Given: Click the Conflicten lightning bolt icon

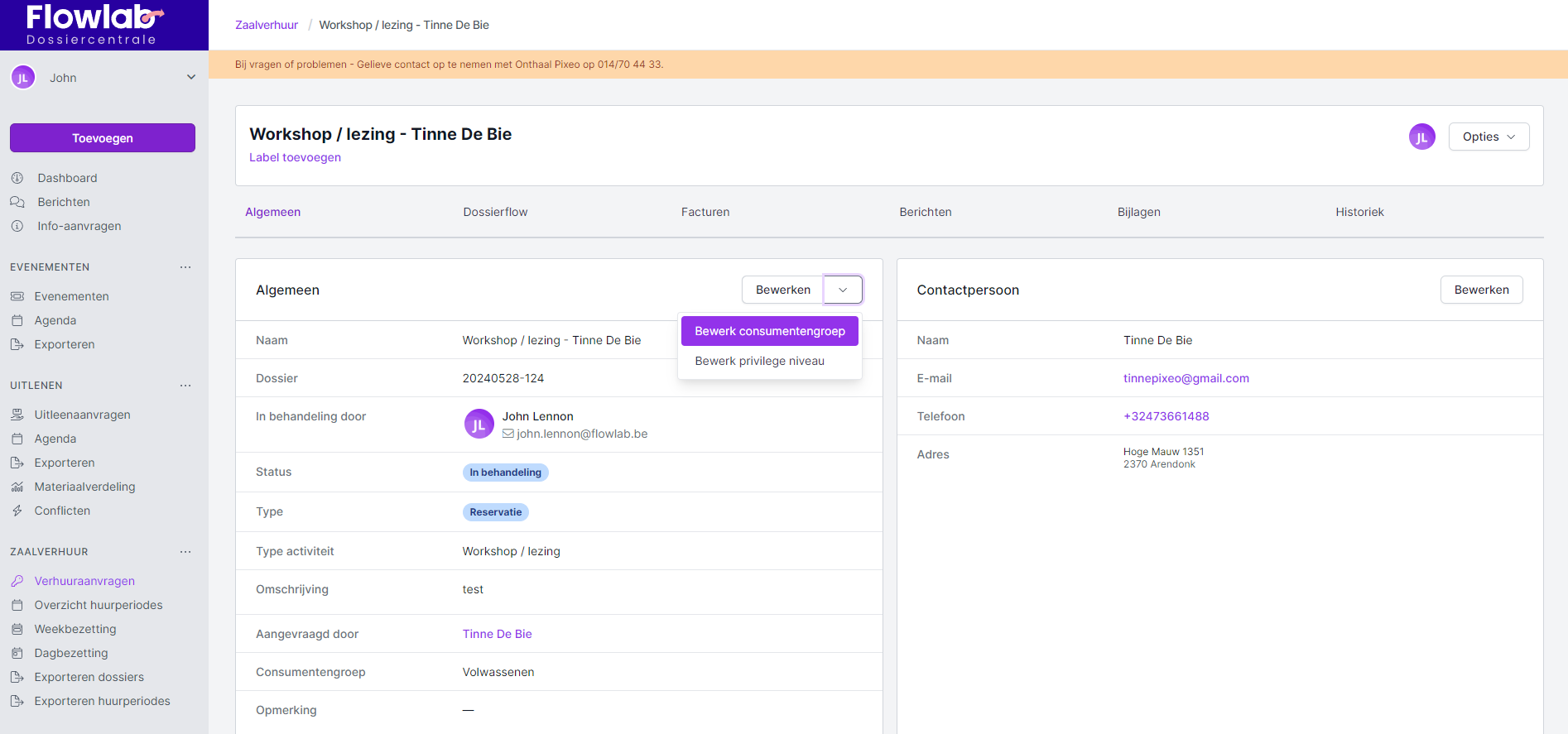Looking at the screenshot, I should click(17, 511).
